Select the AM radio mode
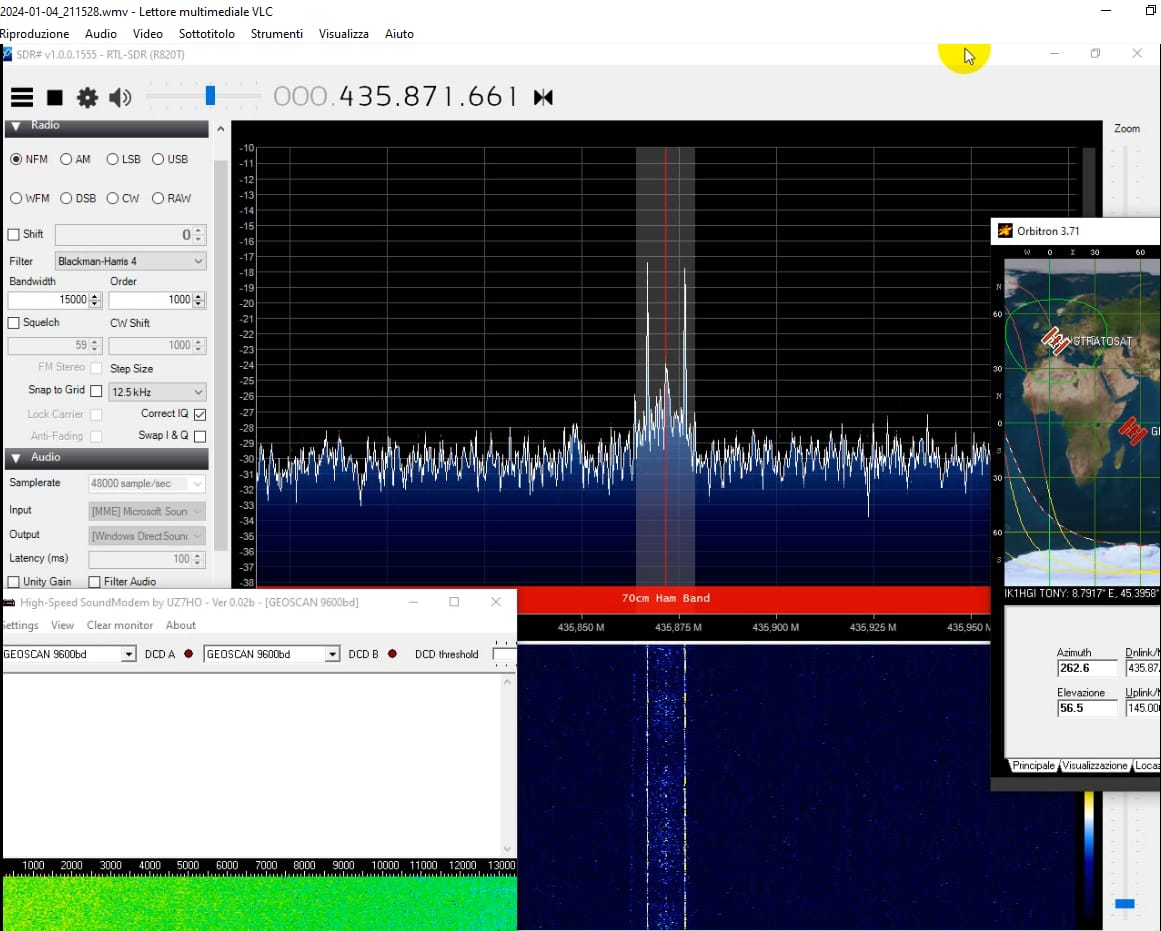Screen dimensions: 1161x931 pyautogui.click(x=66, y=159)
